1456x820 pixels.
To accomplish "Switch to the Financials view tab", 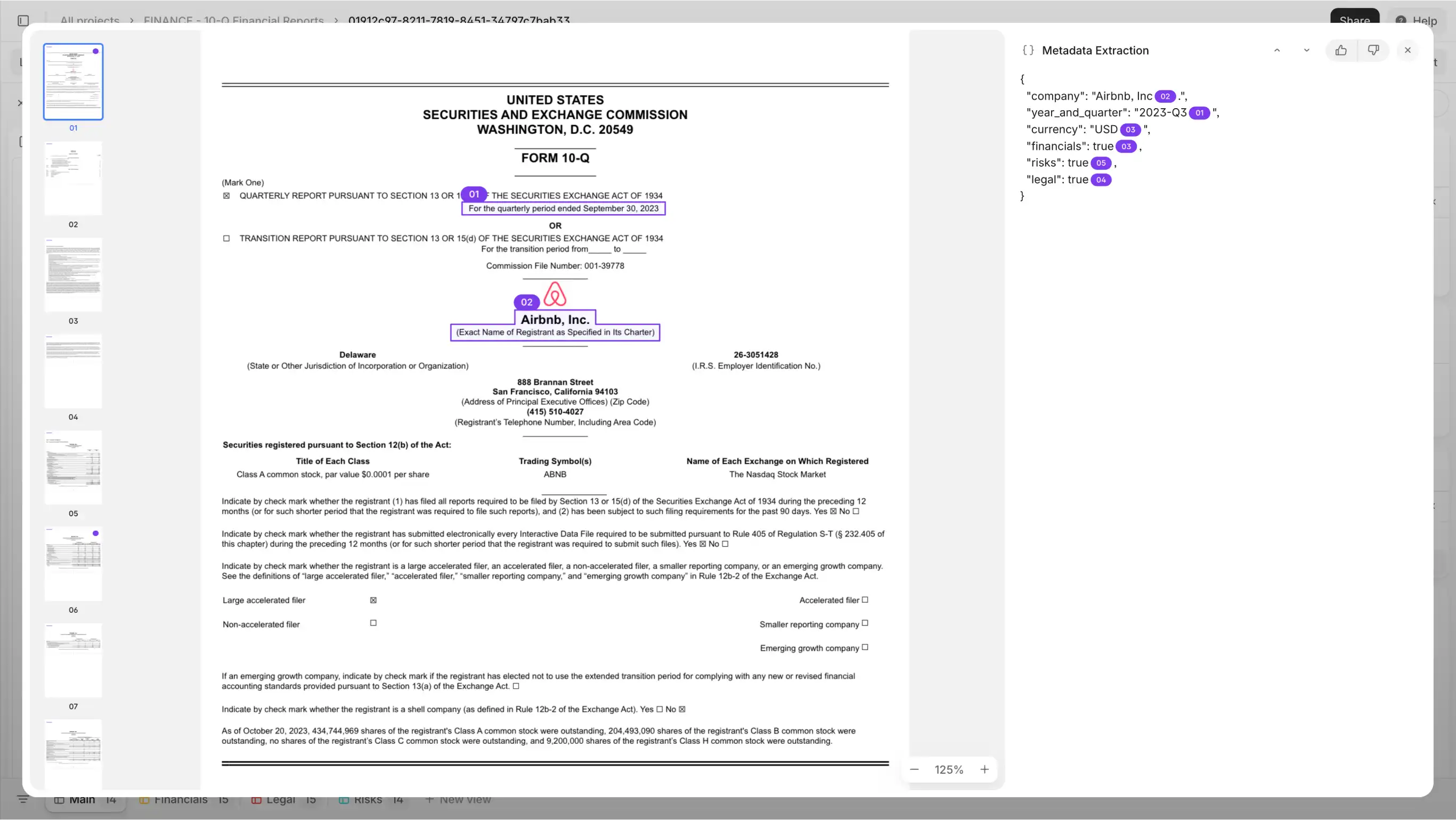I will click(184, 800).
